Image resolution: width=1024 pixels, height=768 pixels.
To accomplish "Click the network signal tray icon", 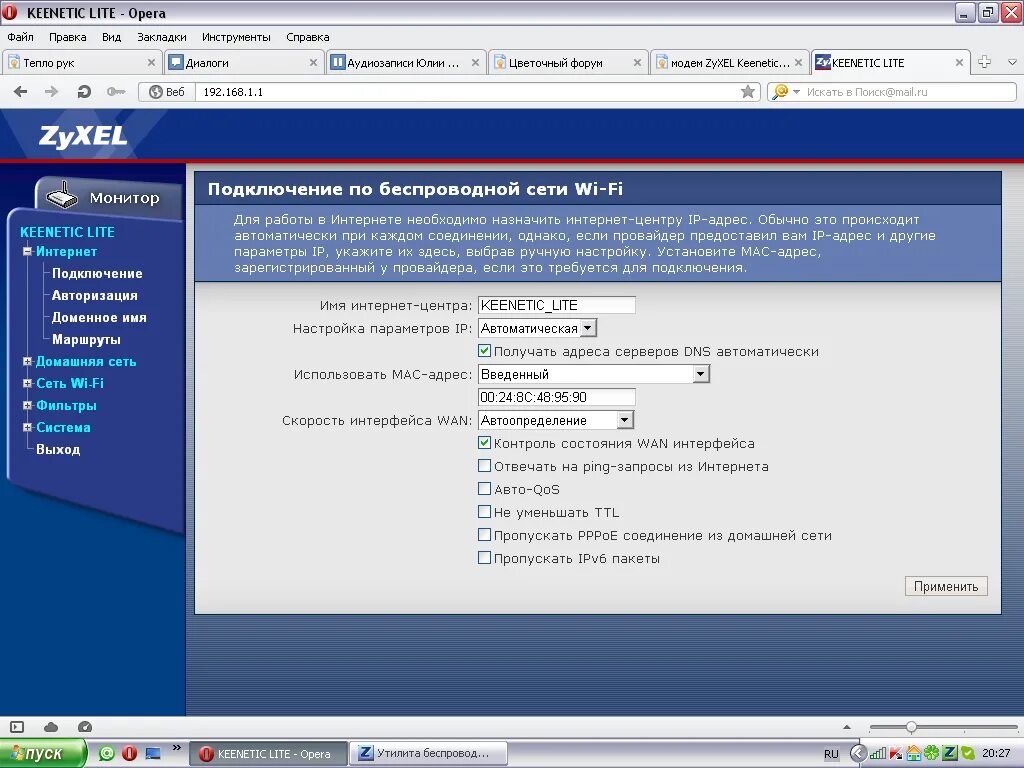I will 878,754.
